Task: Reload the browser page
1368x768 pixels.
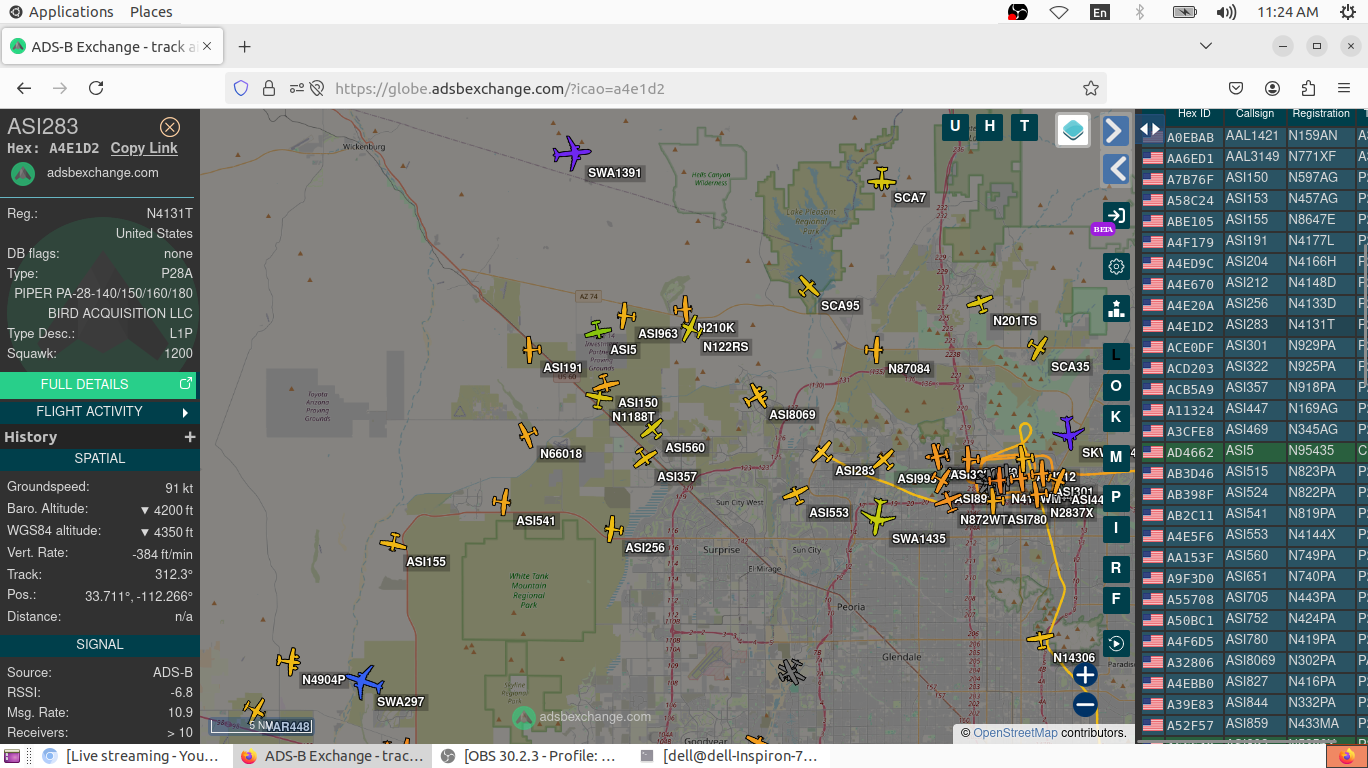Action: point(96,88)
